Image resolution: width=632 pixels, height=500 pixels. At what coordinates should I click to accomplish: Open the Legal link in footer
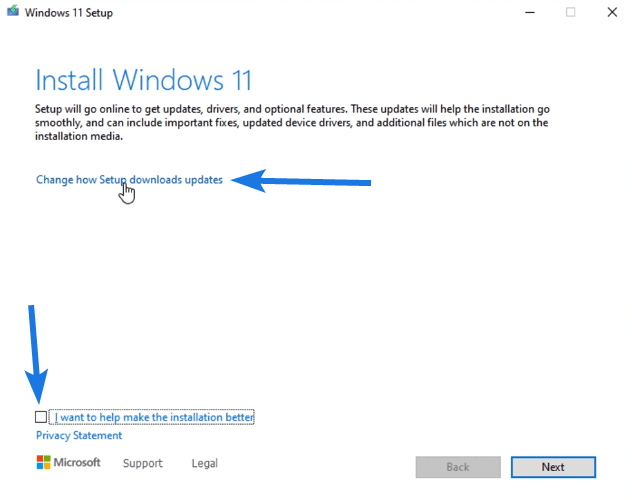(204, 463)
